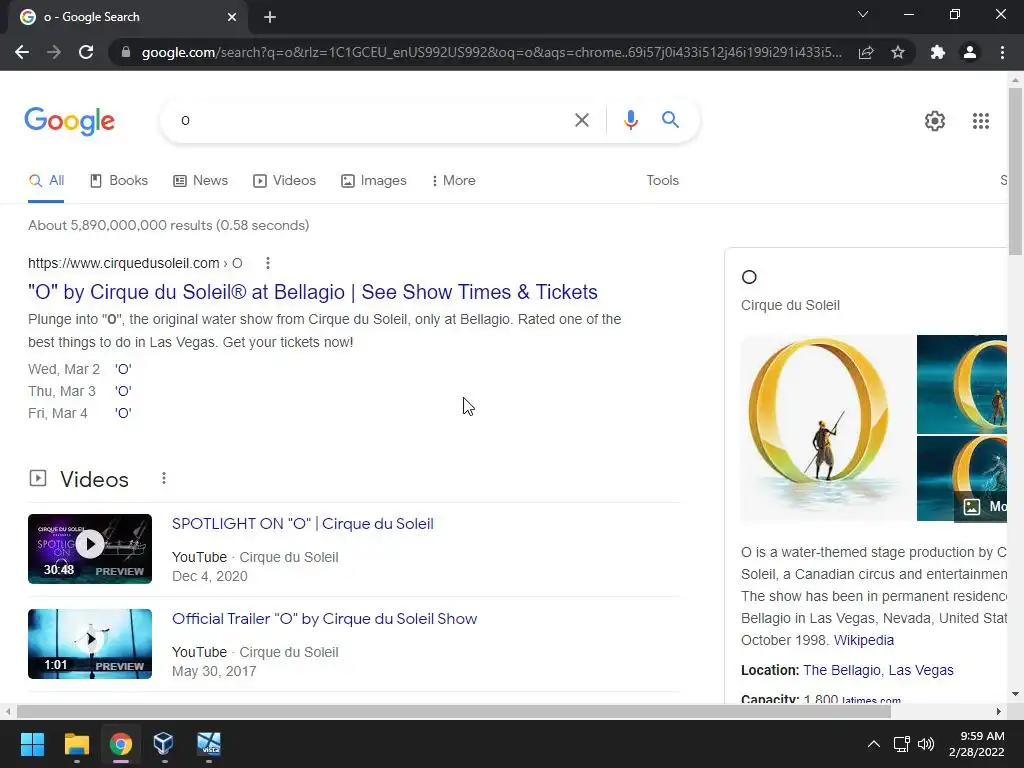This screenshot has width=1024, height=768.
Task: Play the SPOTLIGHT ON "O" video thumbnail
Action: tap(90, 549)
